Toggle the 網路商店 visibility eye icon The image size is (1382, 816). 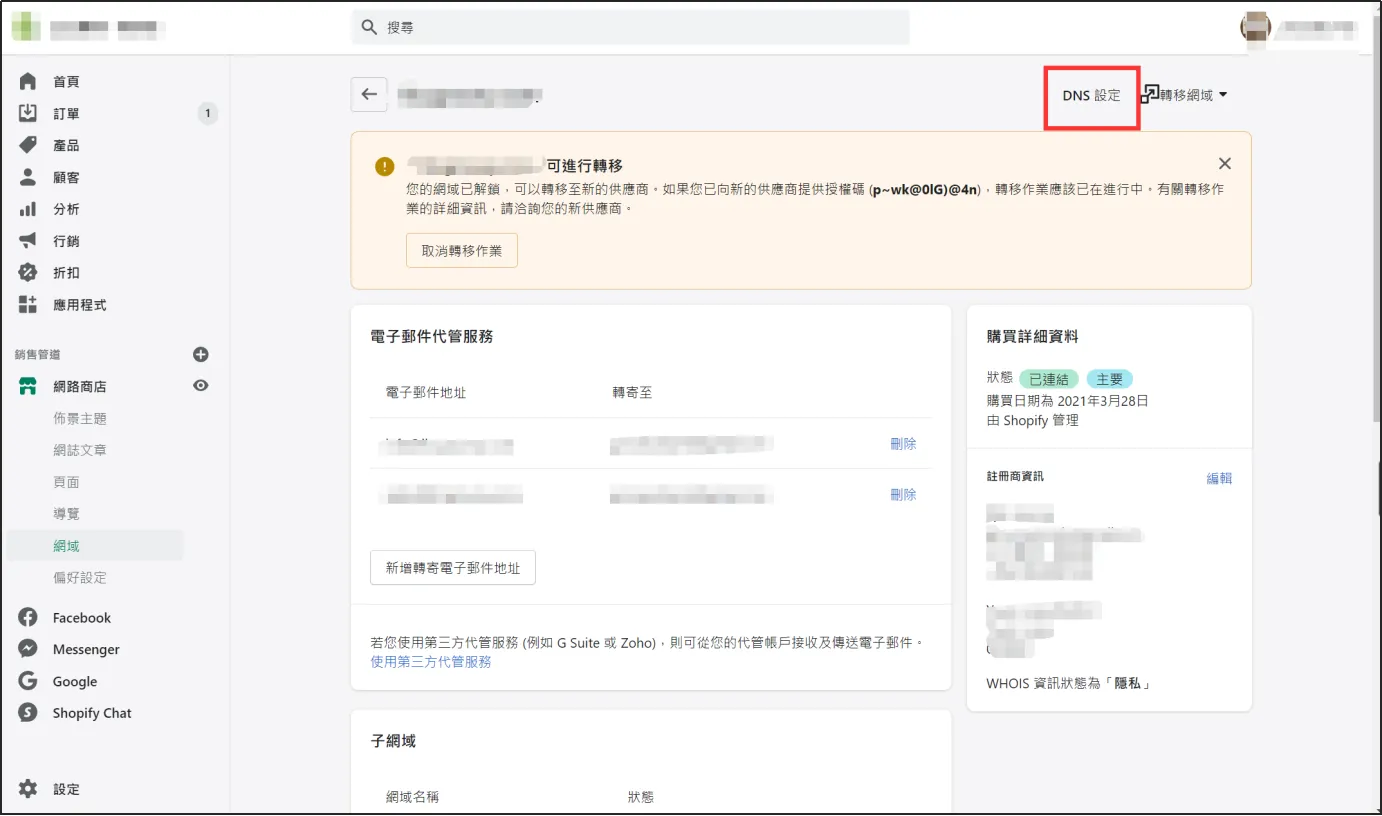coord(199,385)
